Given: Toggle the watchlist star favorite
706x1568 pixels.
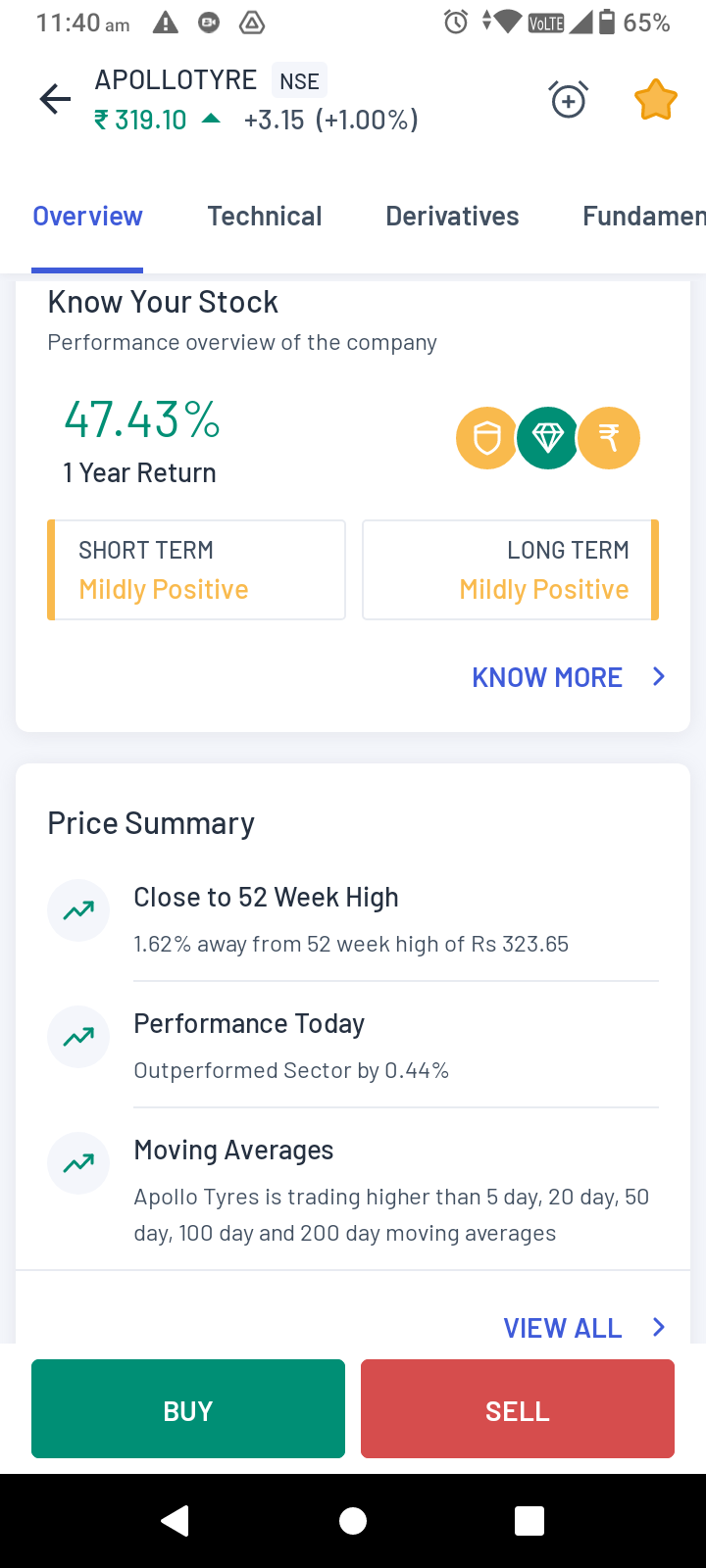Looking at the screenshot, I should (x=655, y=99).
